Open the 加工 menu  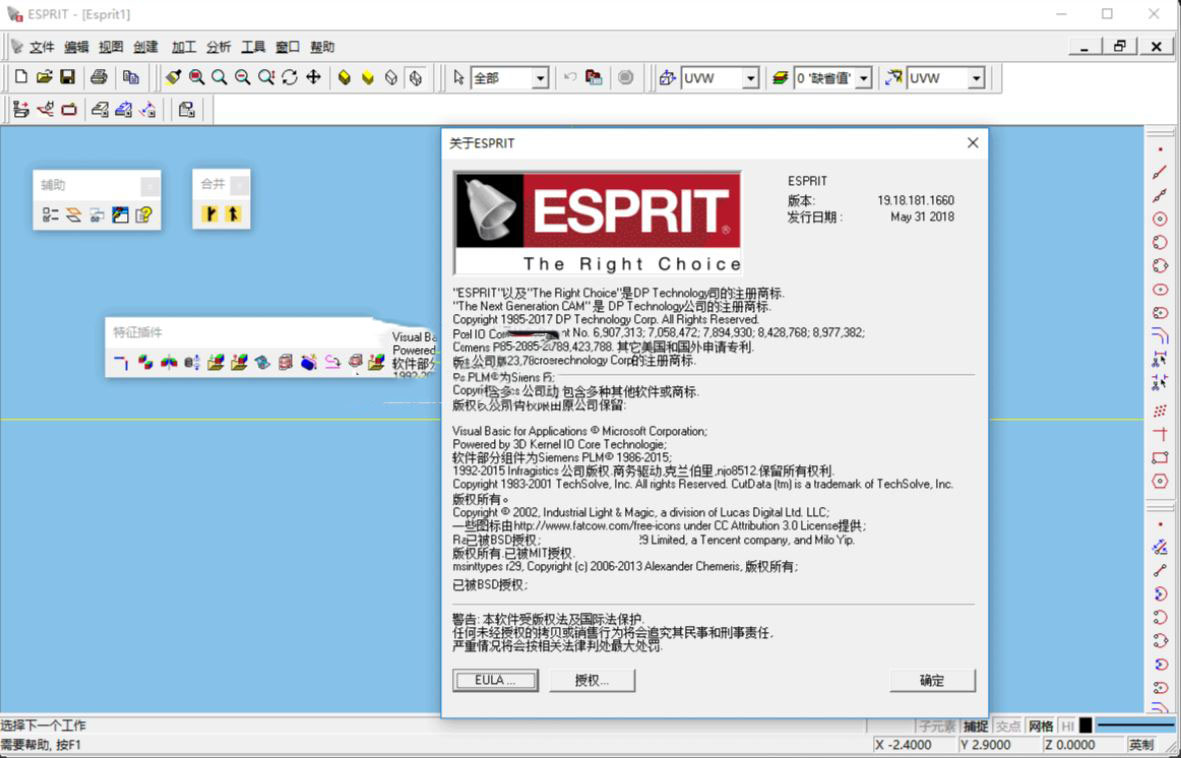point(183,47)
